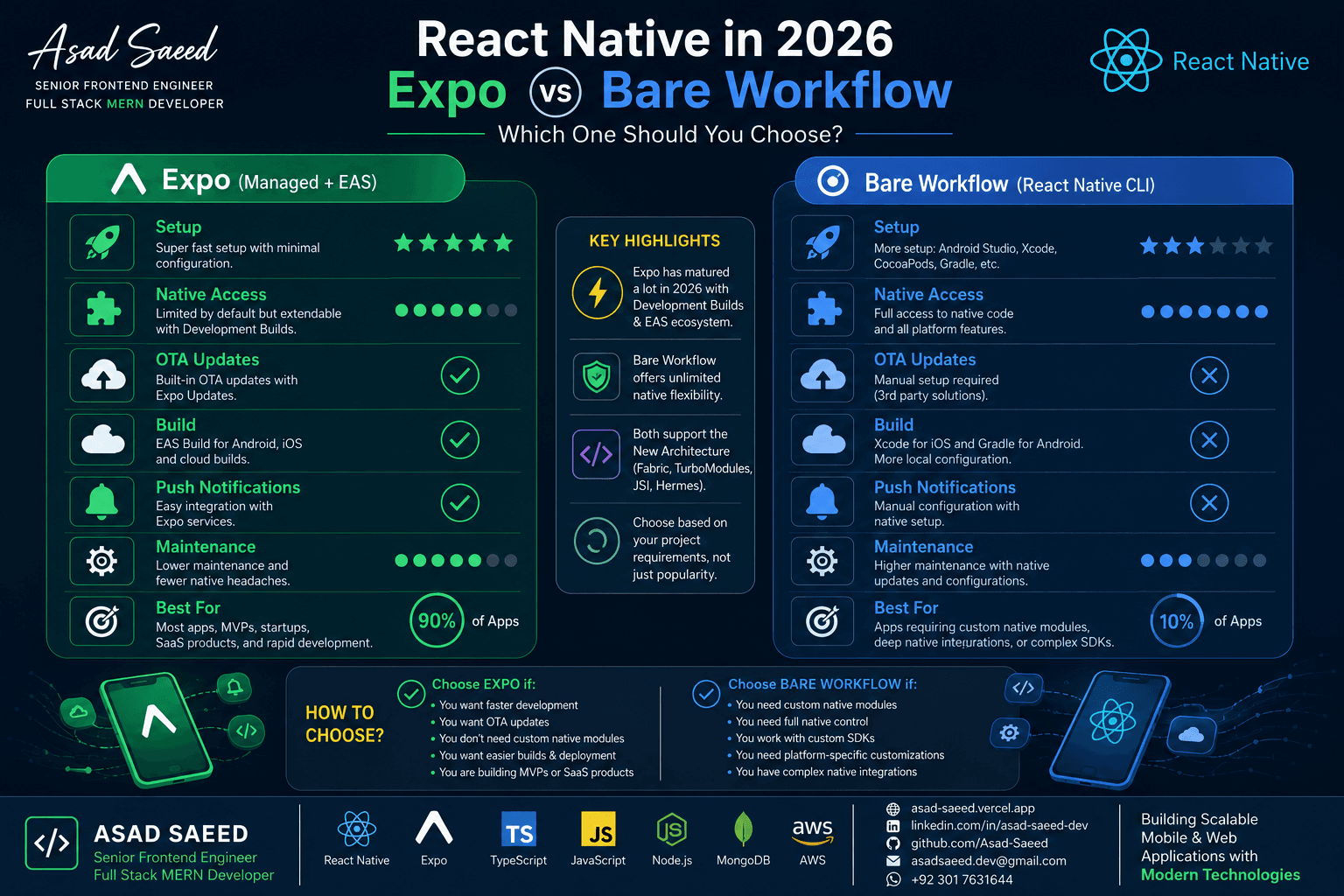Image resolution: width=1344 pixels, height=896 pixels.
Task: Click the Expo Maintenance gear icon
Action: click(102, 561)
